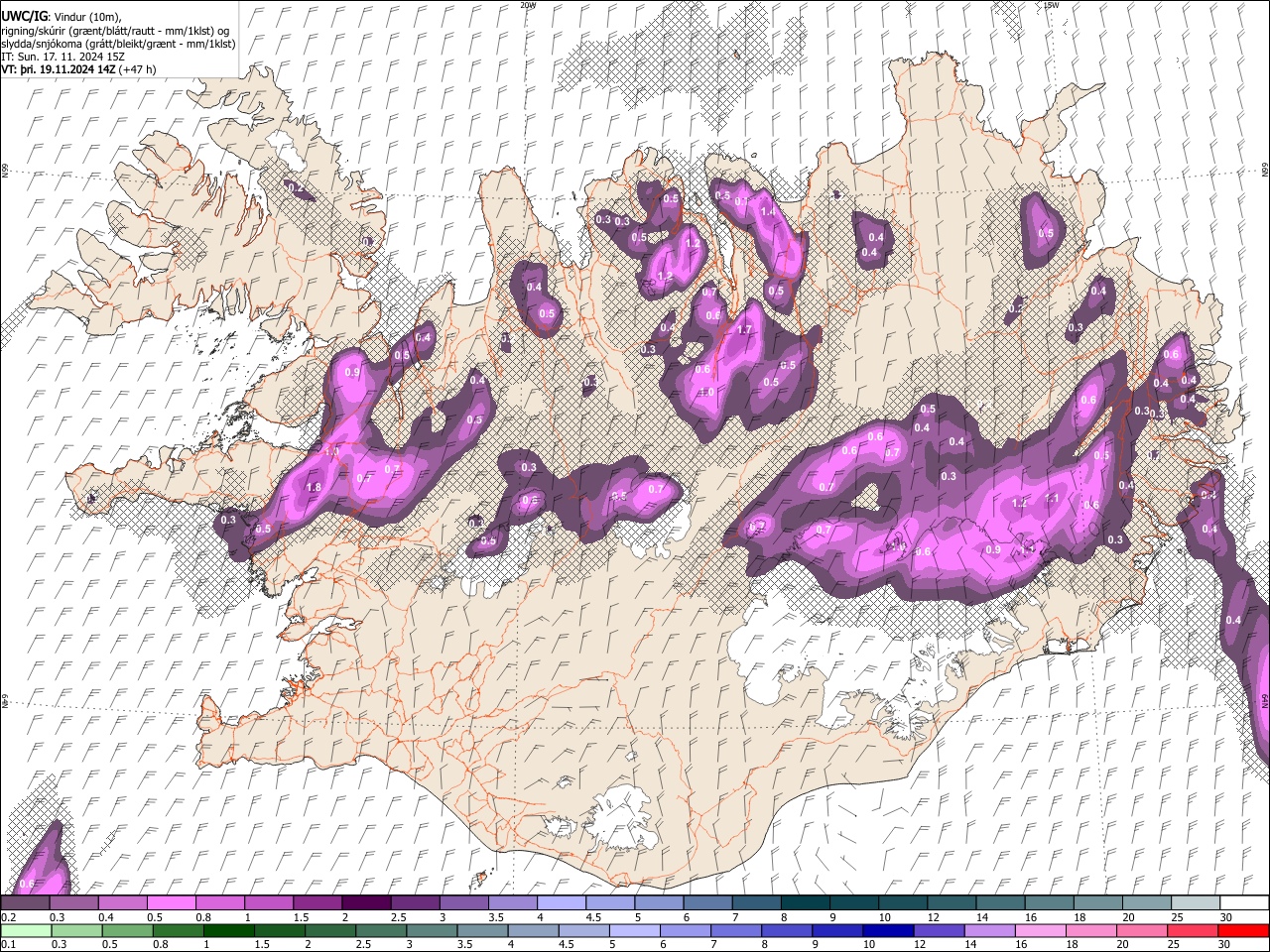Select the upper legend swatch between 18 and 20

(x=1099, y=902)
